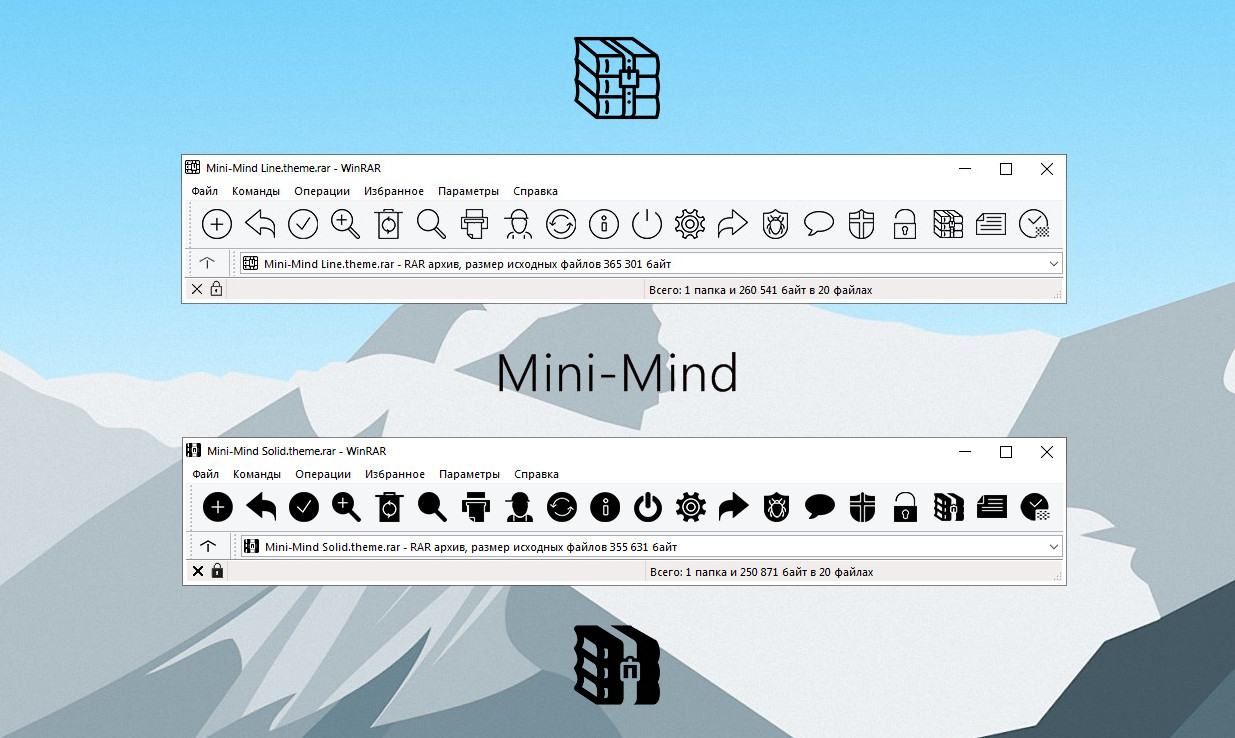Toggle the lock icon in the status bar
This screenshot has height=738, width=1235.
point(216,288)
